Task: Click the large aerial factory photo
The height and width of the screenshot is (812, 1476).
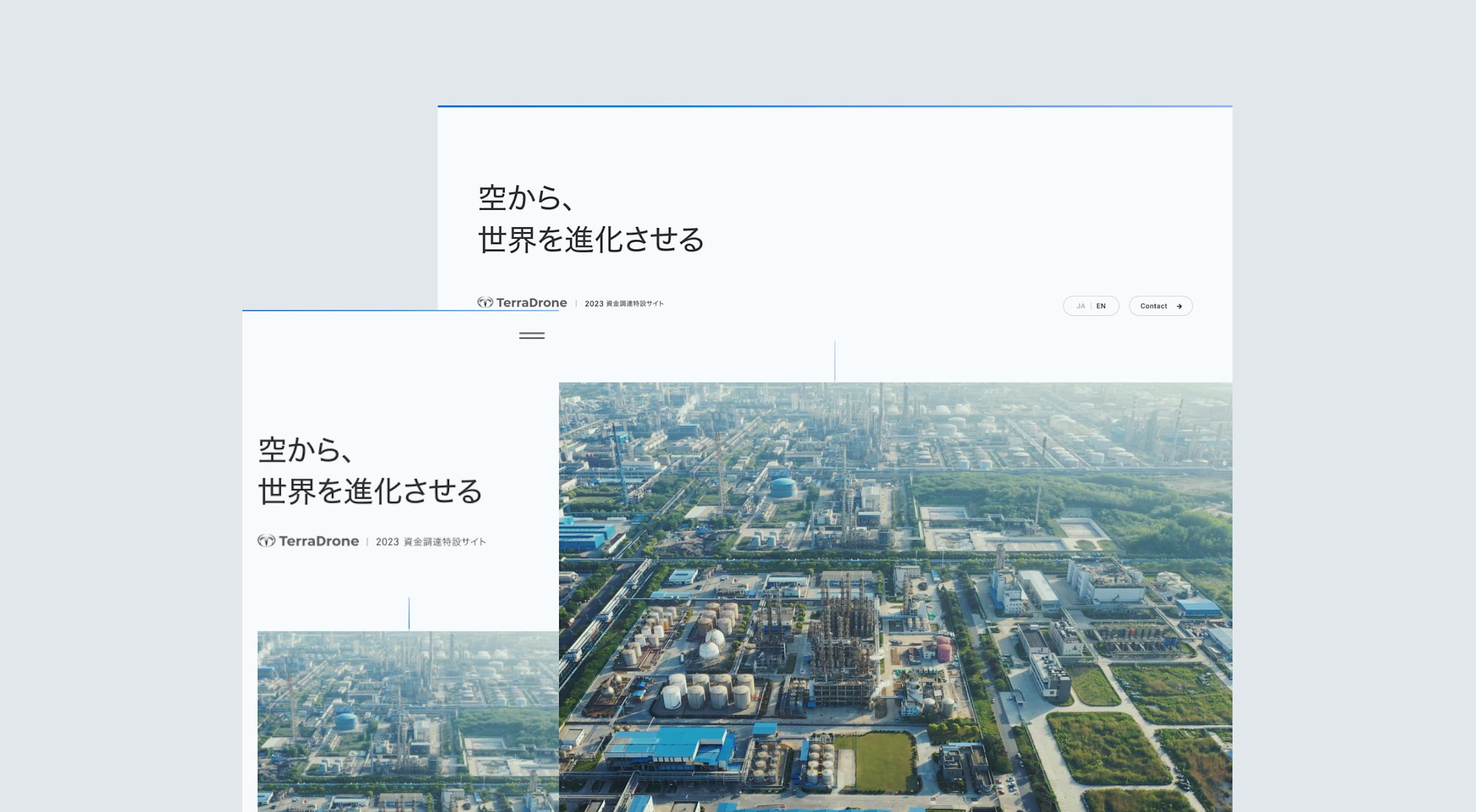Action: click(895, 597)
